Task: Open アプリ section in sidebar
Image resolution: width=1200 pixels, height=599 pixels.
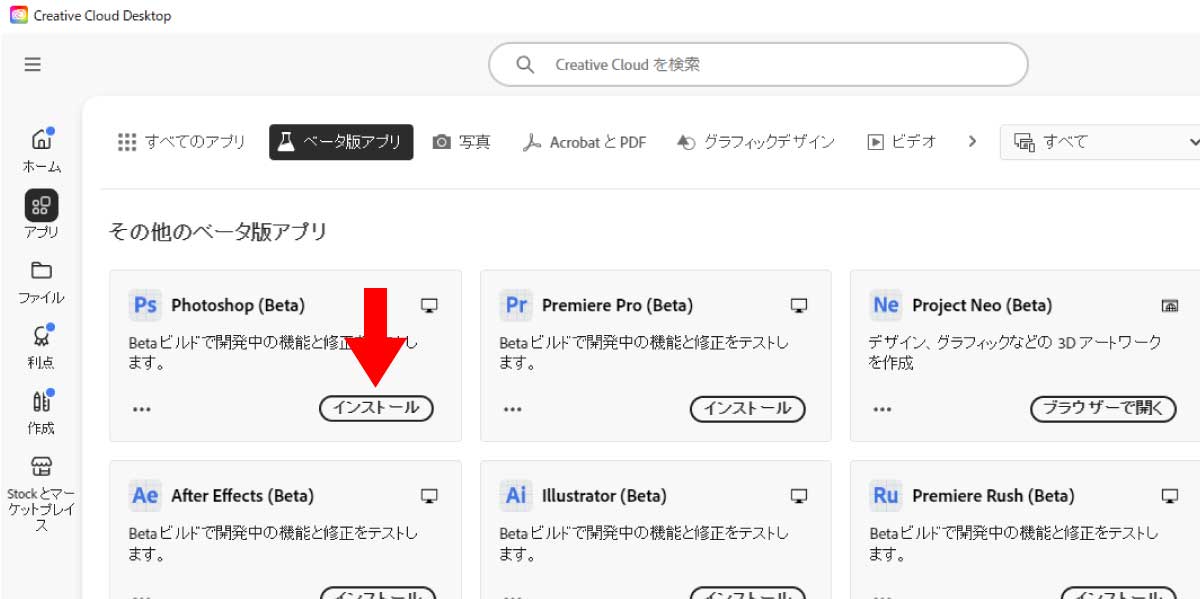Action: click(41, 215)
